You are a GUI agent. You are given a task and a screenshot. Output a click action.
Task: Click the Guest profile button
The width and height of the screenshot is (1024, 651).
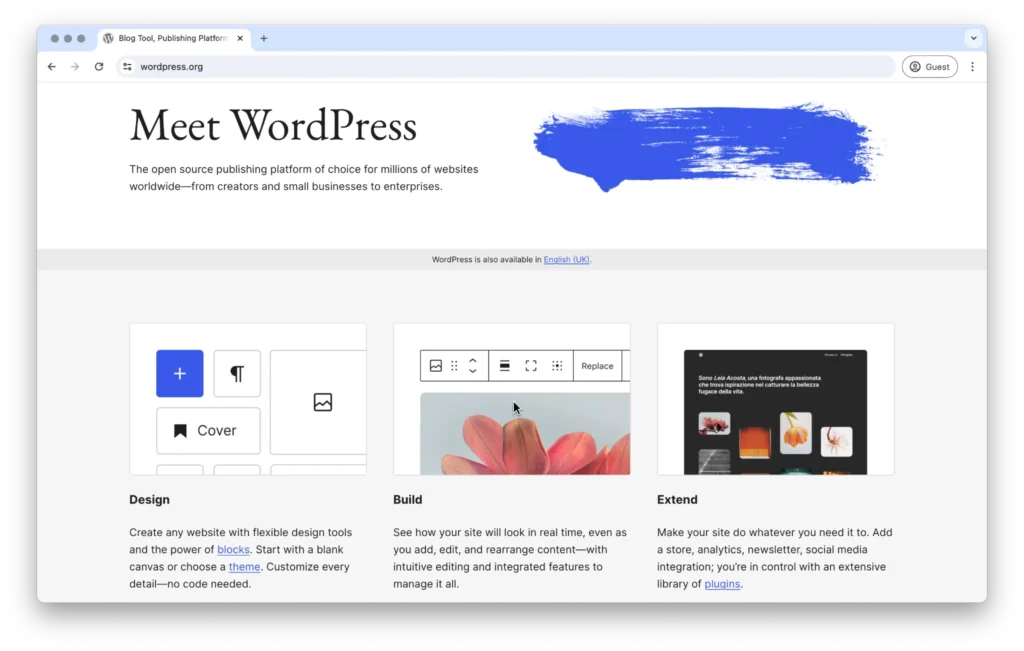(929, 67)
